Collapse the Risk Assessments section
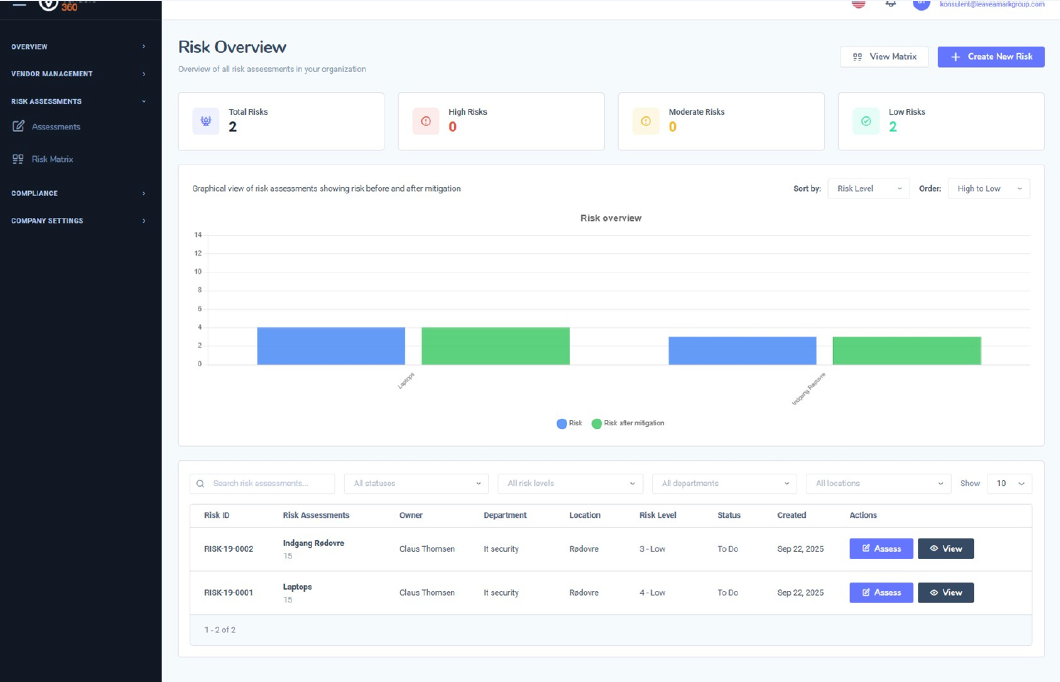This screenshot has width=1060, height=682. coord(44,100)
